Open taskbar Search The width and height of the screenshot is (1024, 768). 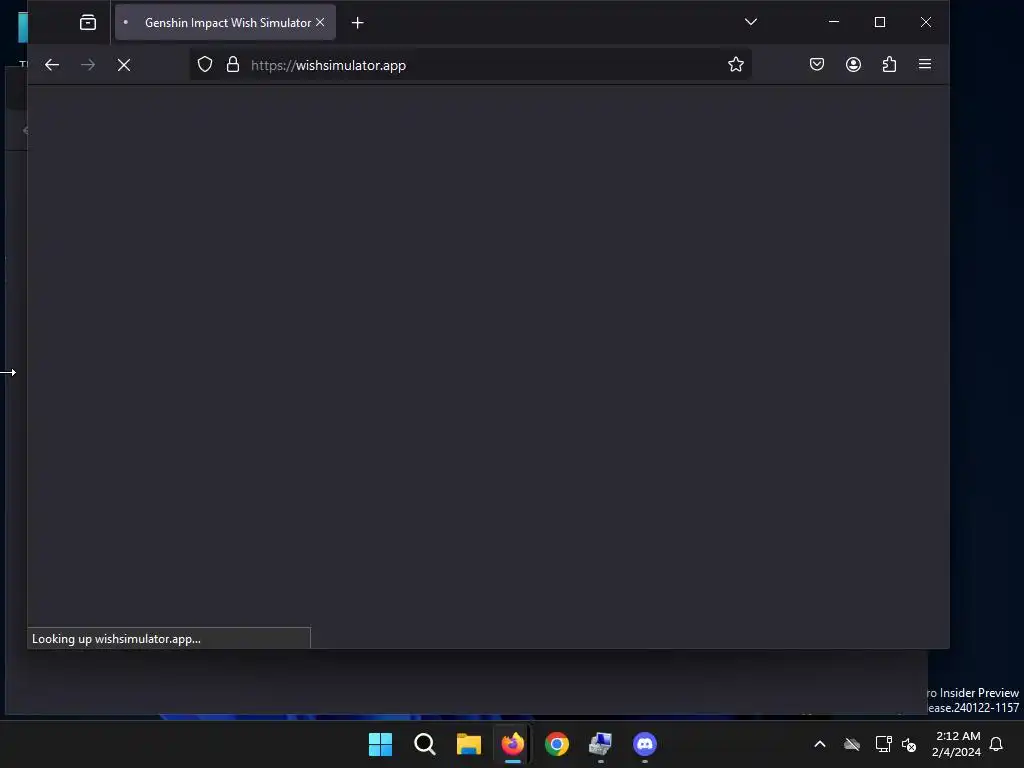(424, 744)
